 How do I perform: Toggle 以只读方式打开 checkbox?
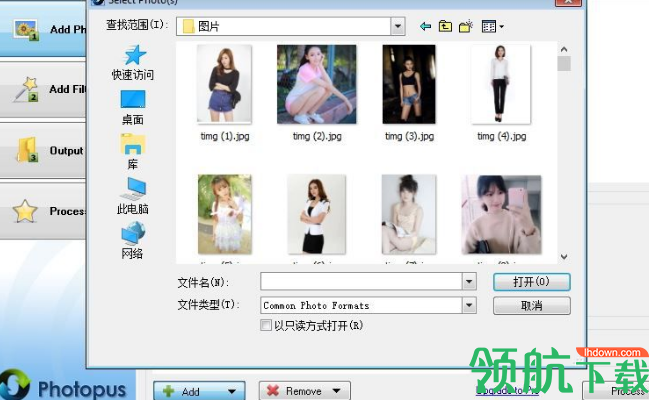point(265,325)
